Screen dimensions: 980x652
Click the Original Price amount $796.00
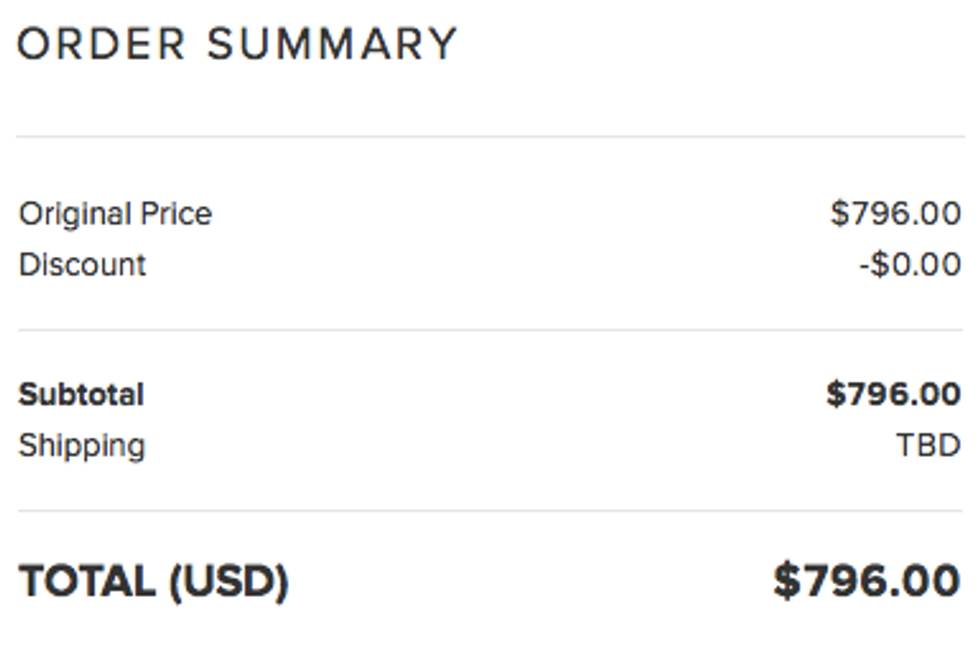pyautogui.click(x=895, y=214)
